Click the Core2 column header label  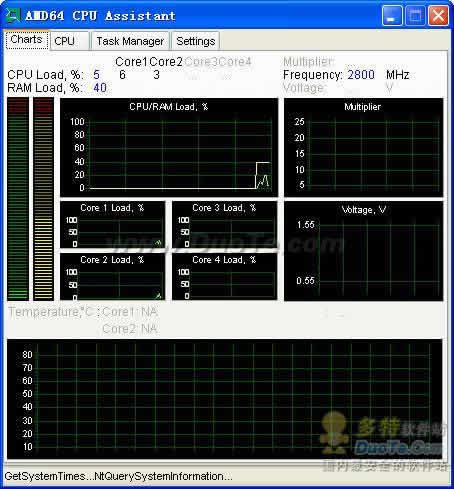pos(166,62)
